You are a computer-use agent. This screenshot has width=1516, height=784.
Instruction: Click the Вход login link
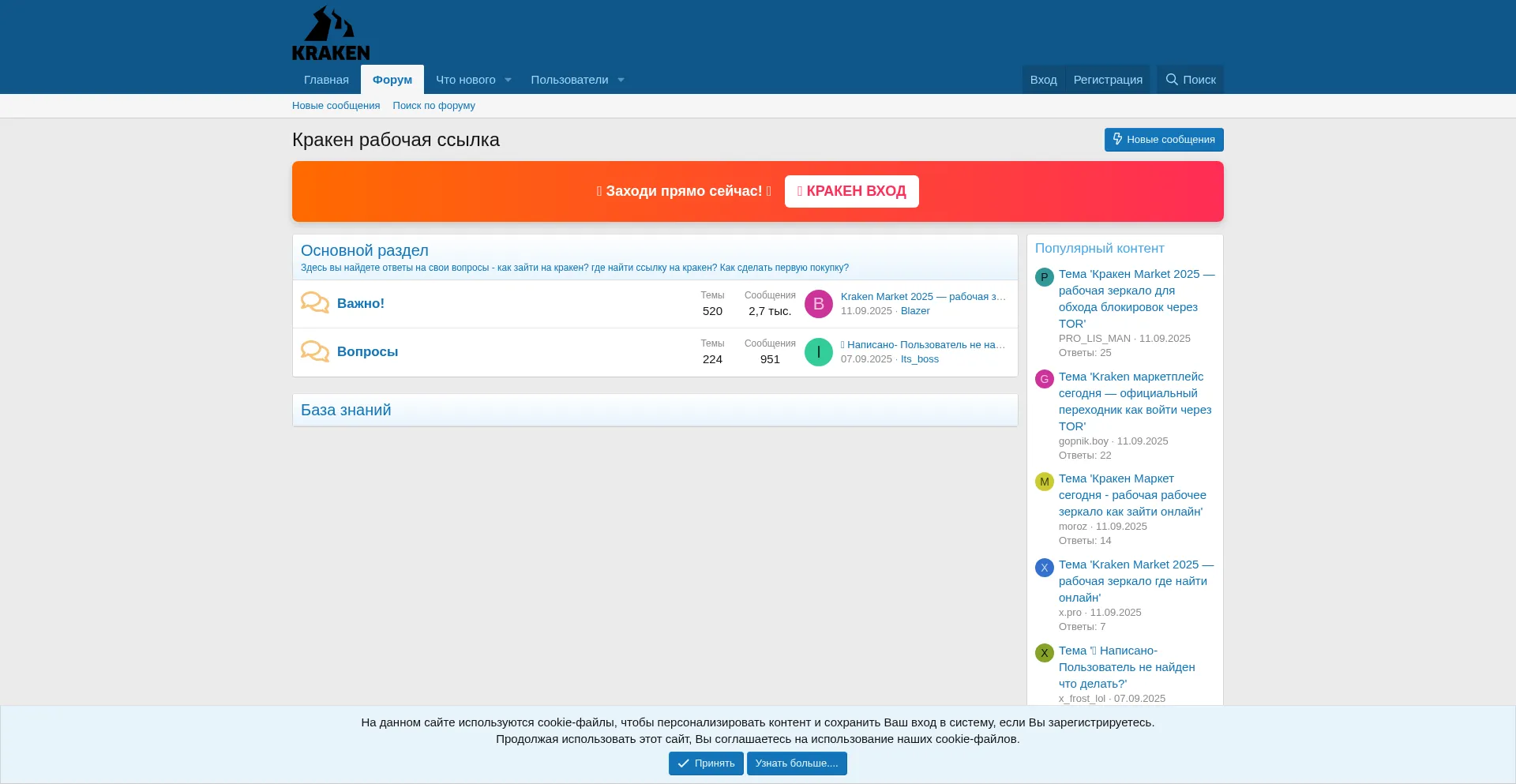point(1043,80)
